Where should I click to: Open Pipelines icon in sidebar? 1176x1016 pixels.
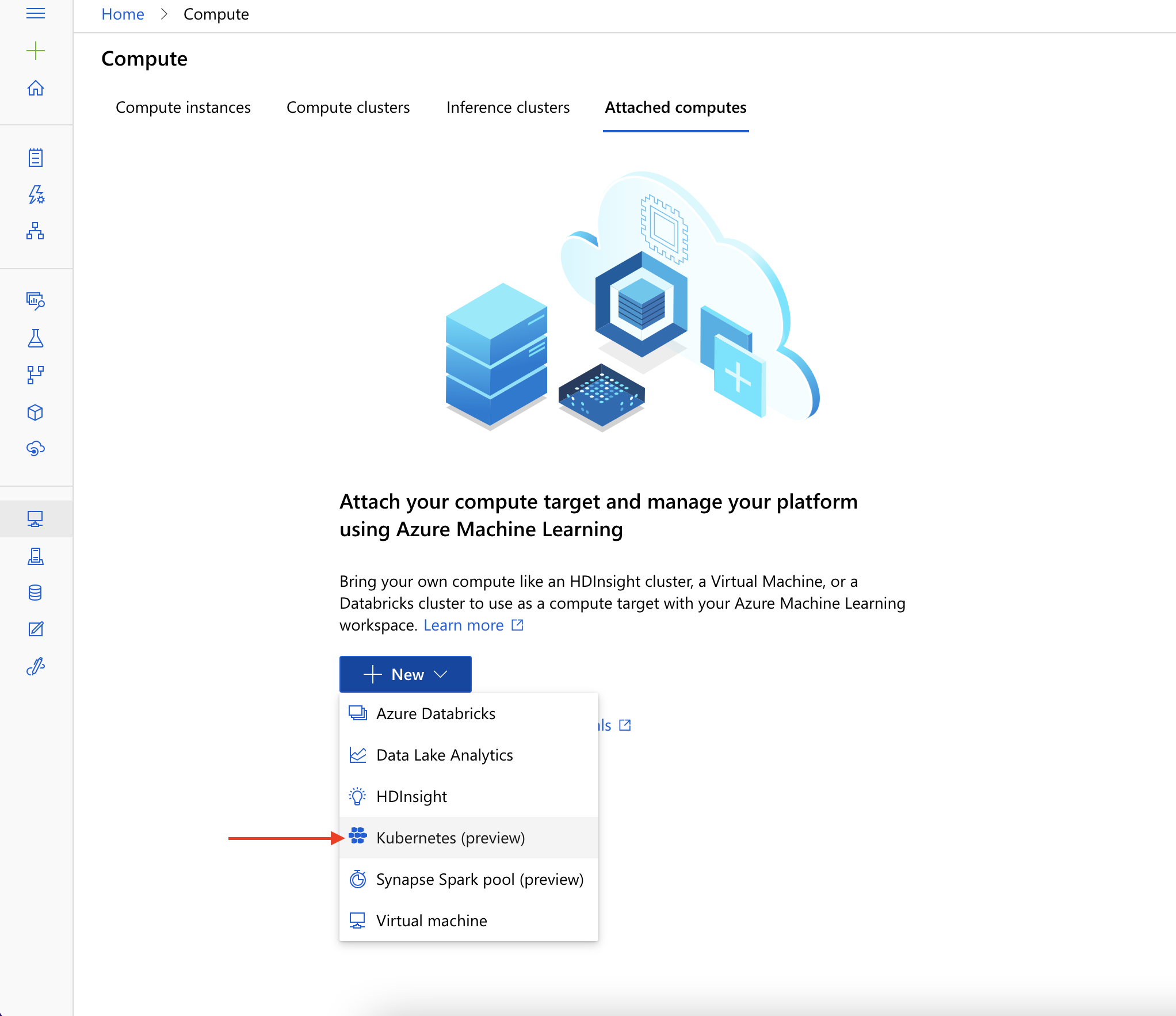click(x=36, y=375)
